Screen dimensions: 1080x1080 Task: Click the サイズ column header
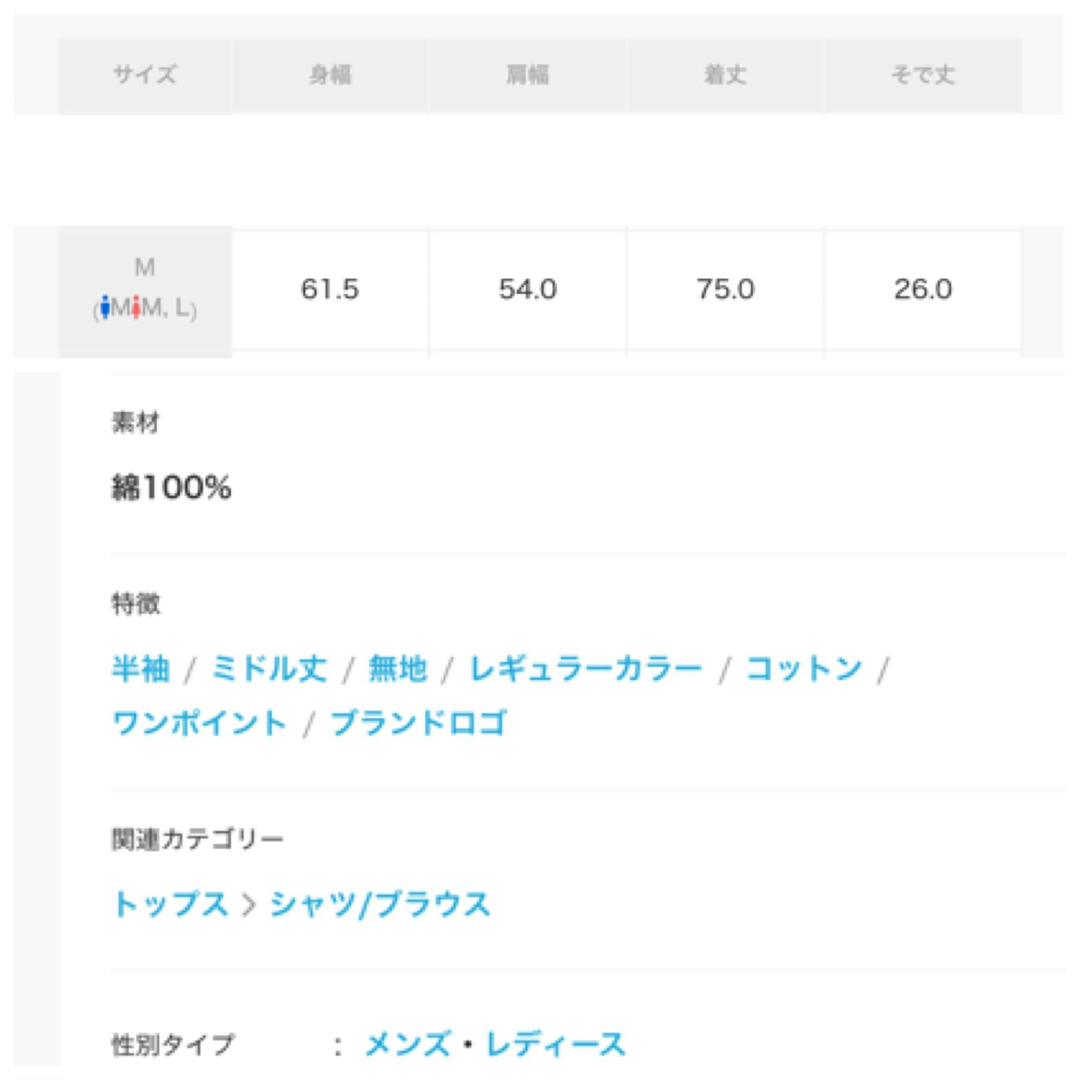point(145,74)
